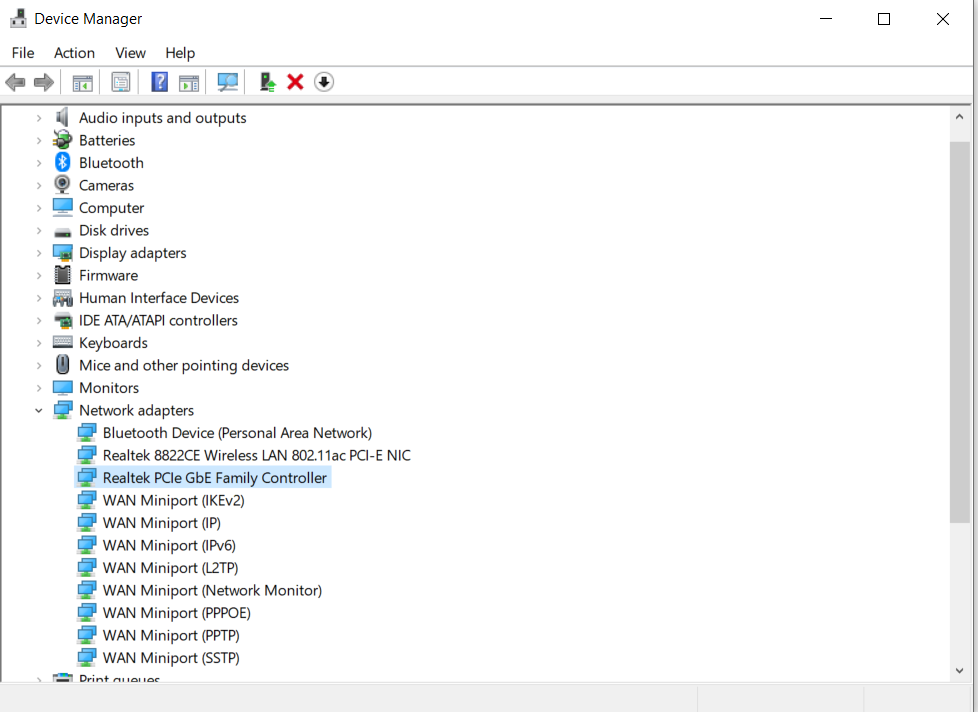Screen dimensions: 978x712
Task: Select Realtek 8822CE Wireless LAN 802.11ac NIC
Action: [256, 455]
